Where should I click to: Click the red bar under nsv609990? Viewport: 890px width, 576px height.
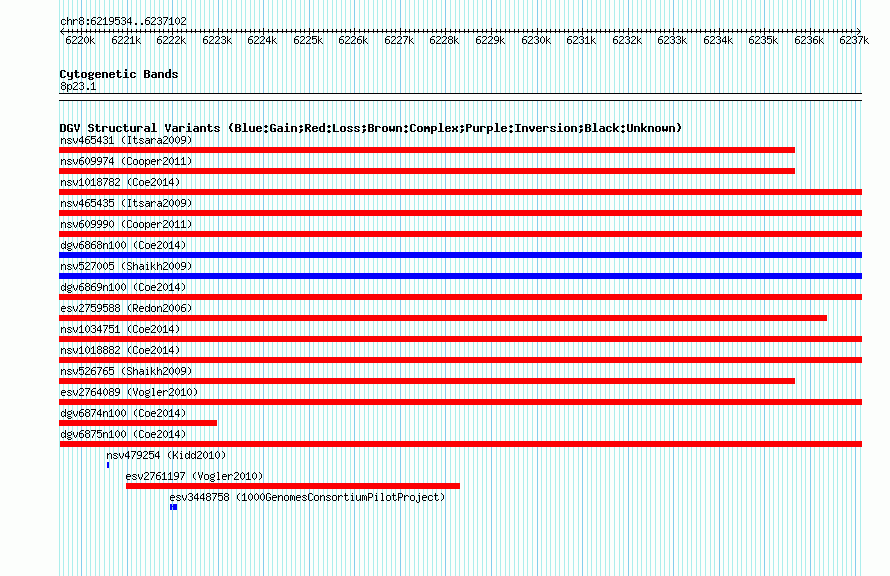click(460, 234)
